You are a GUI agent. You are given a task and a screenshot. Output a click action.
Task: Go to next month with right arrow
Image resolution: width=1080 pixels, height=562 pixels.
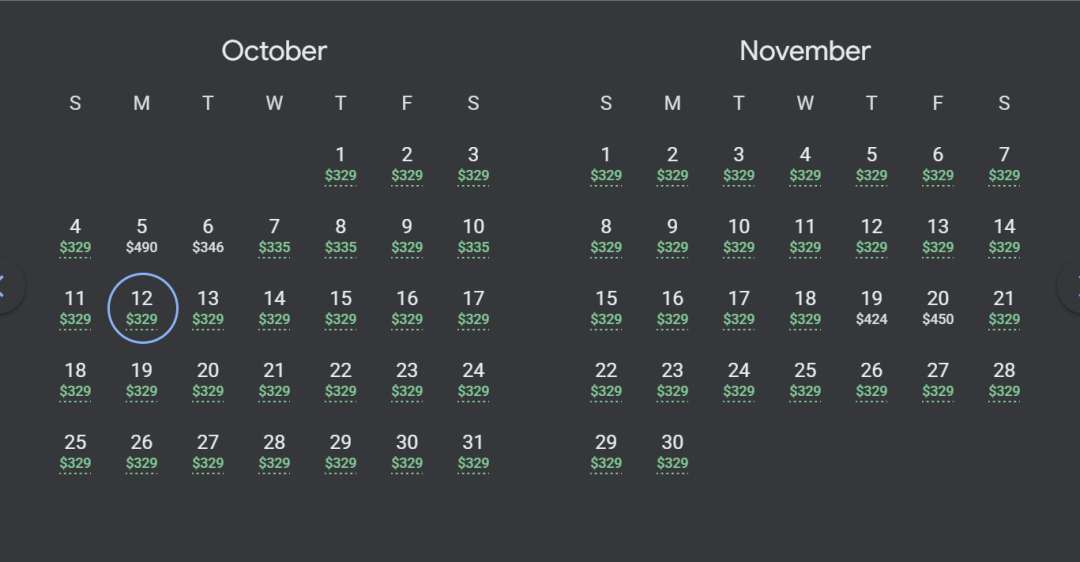[x=1072, y=287]
